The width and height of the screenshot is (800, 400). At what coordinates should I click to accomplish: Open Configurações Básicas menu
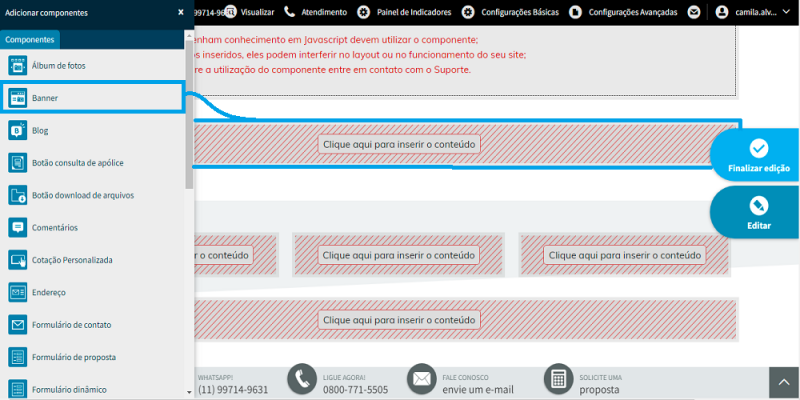tap(520, 12)
